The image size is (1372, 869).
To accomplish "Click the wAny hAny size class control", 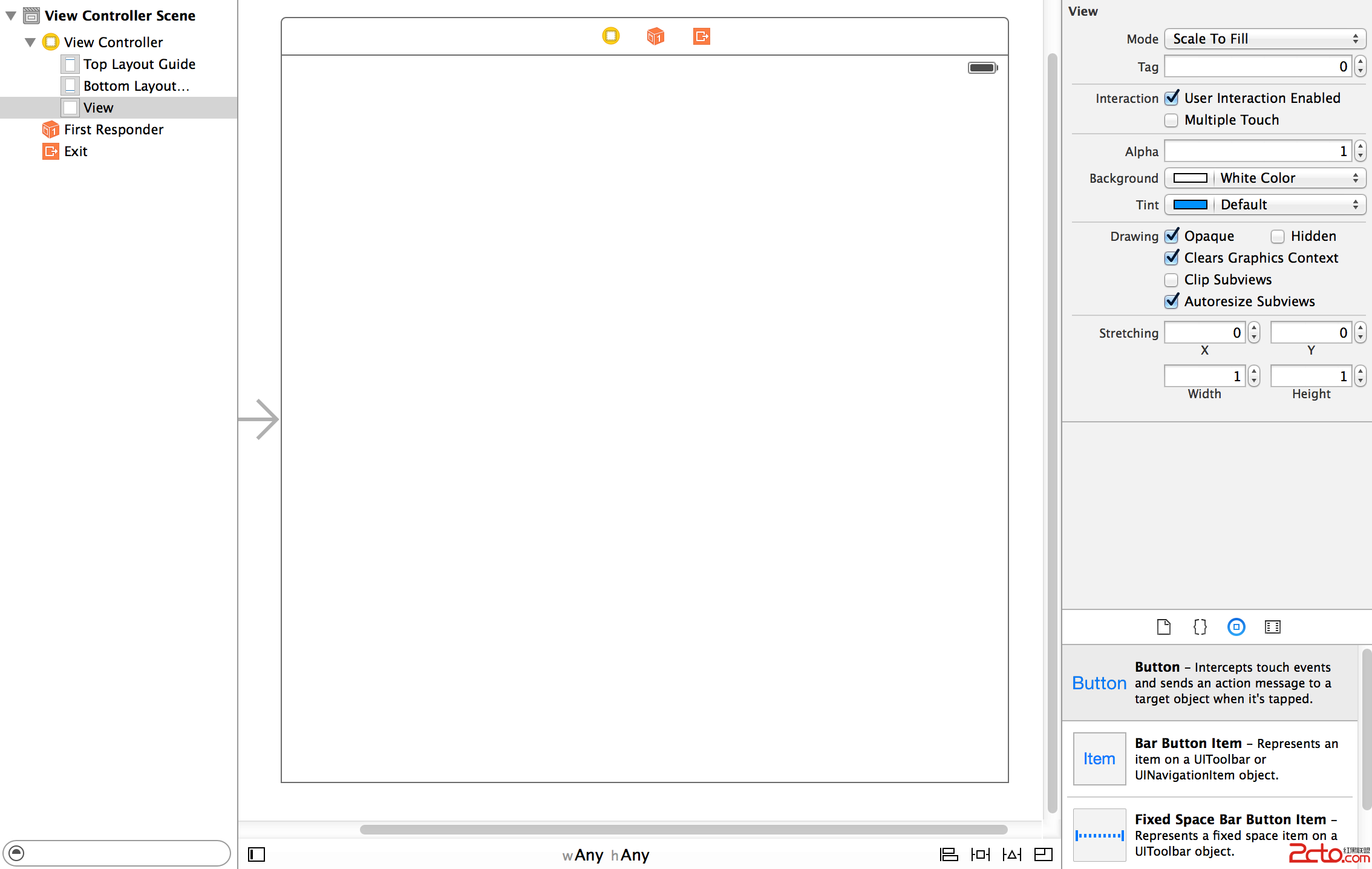I will [x=606, y=855].
